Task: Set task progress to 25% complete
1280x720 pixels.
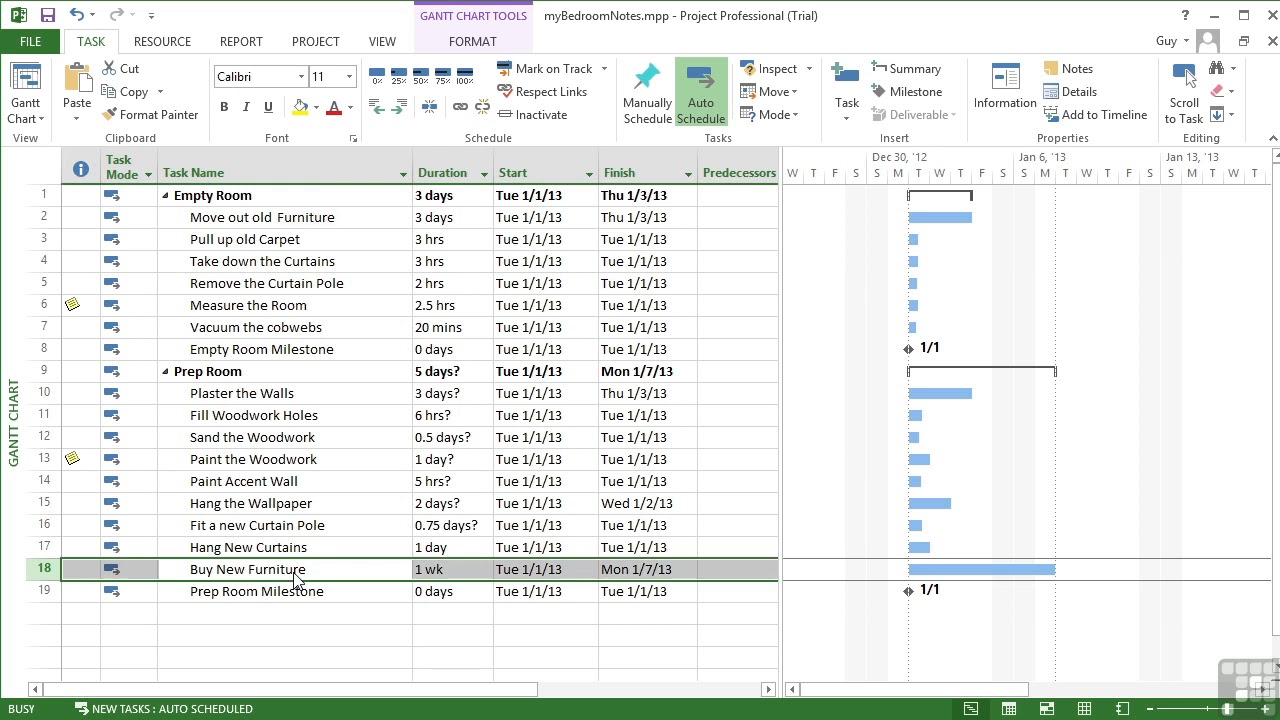Action: coord(399,76)
